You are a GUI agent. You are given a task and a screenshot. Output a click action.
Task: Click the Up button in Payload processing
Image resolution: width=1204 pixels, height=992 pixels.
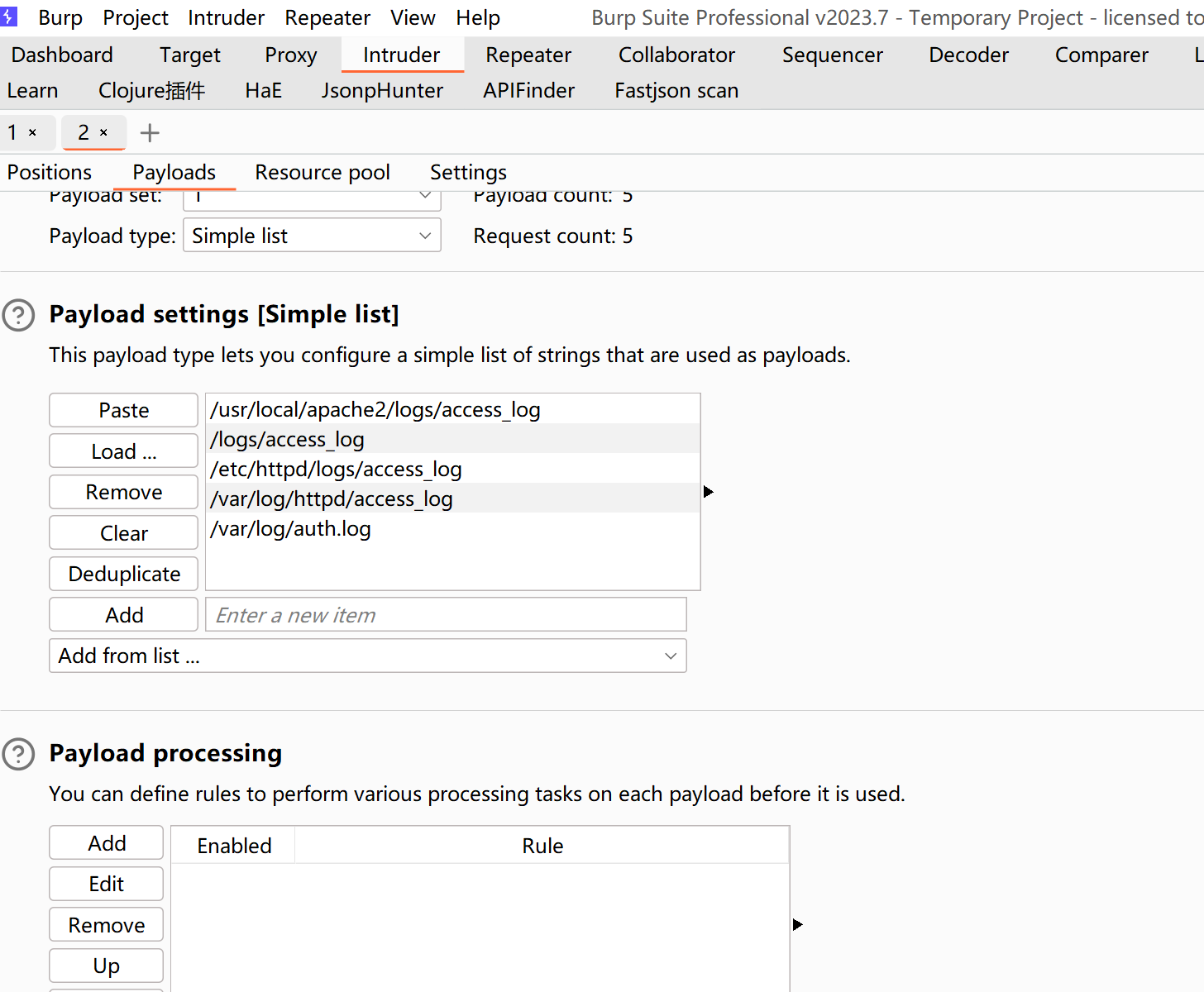click(x=107, y=966)
